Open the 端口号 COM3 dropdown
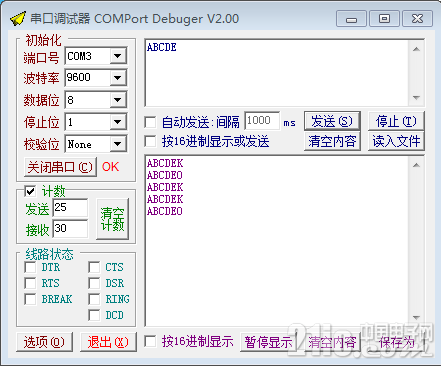 (x=118, y=56)
